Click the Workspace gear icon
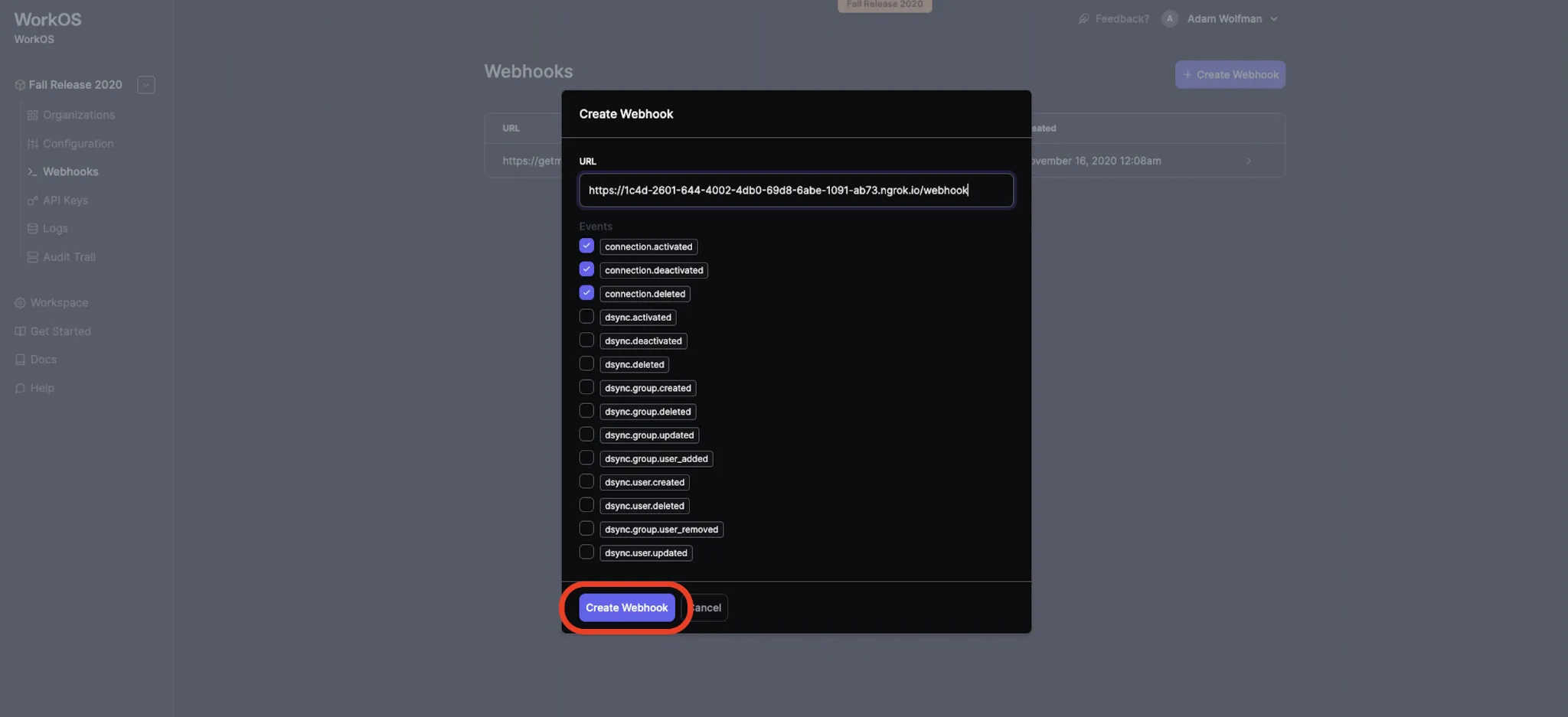The width and height of the screenshot is (1568, 717). (x=20, y=303)
